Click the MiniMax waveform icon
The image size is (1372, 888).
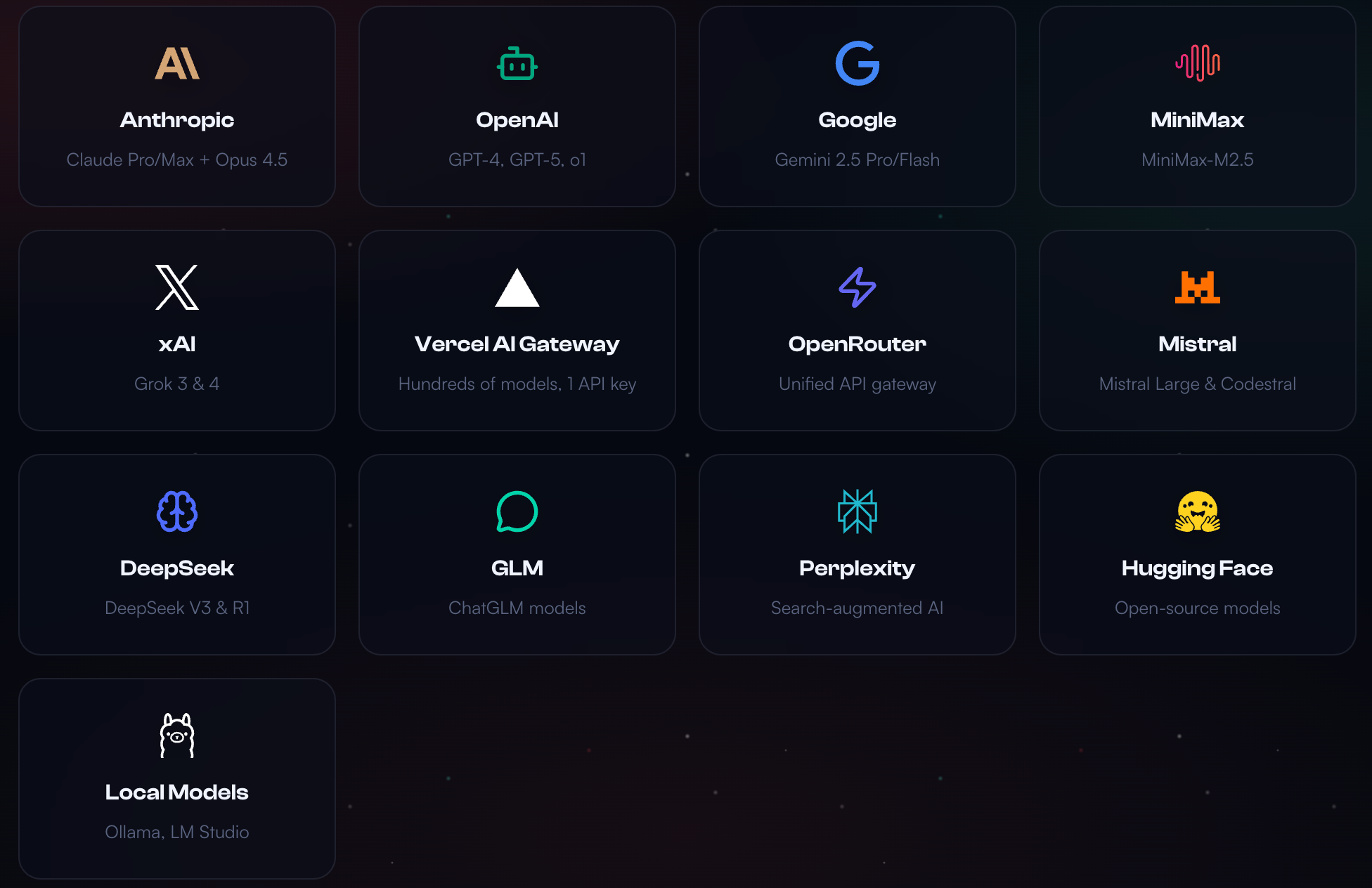point(1198,63)
